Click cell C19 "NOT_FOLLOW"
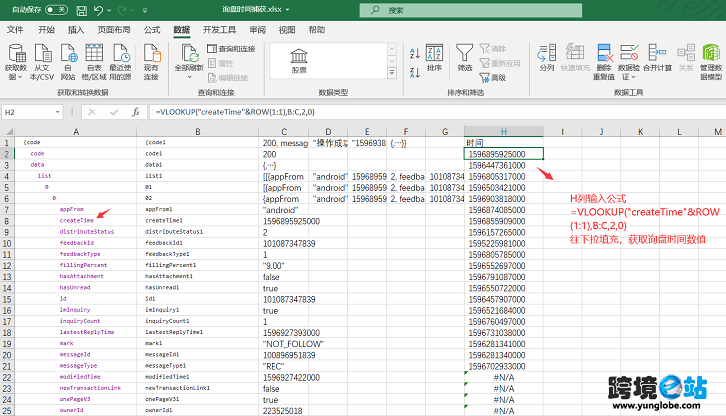 click(284, 344)
